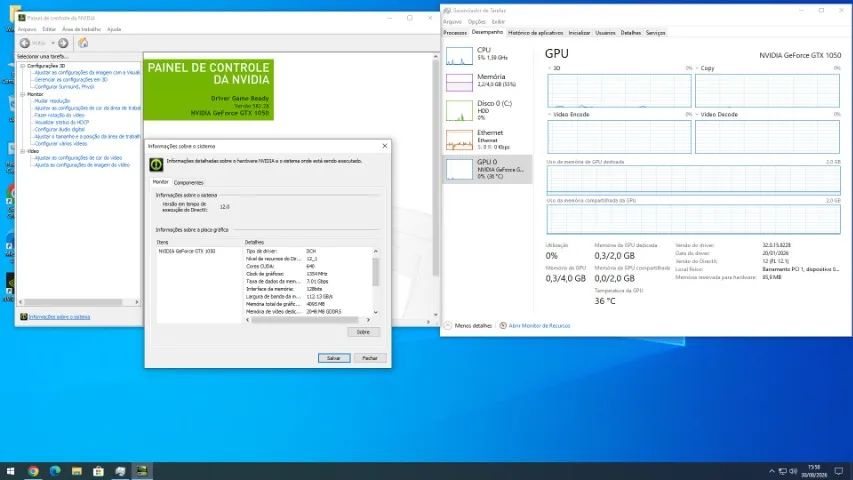
Task: Open Windows Start menu
Action: click(x=10, y=471)
